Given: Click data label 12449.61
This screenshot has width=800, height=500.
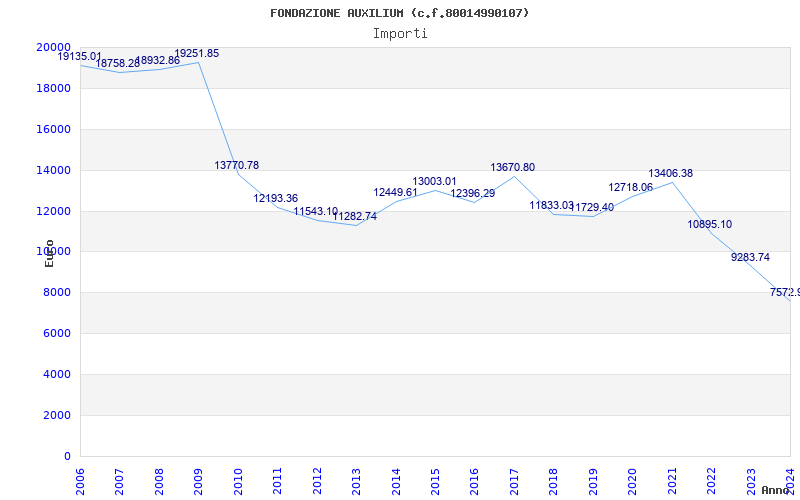Looking at the screenshot, I should coord(396,192).
